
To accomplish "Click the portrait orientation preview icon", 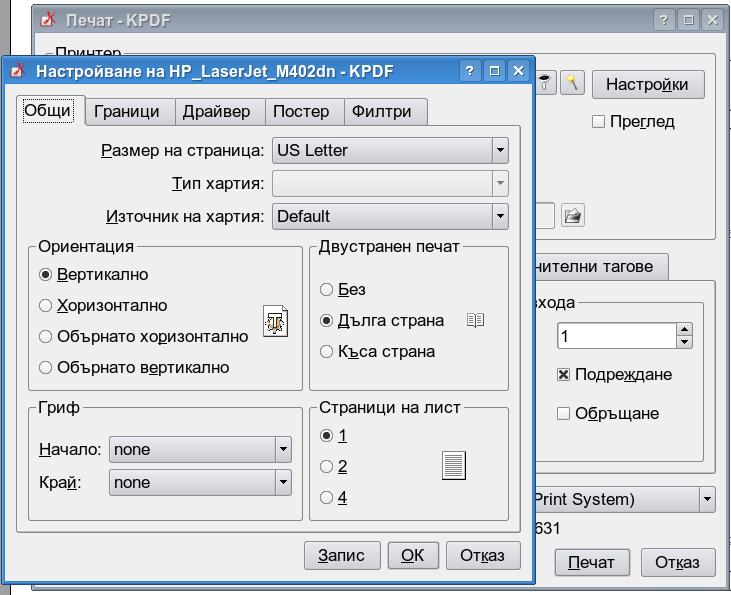I will point(276,321).
